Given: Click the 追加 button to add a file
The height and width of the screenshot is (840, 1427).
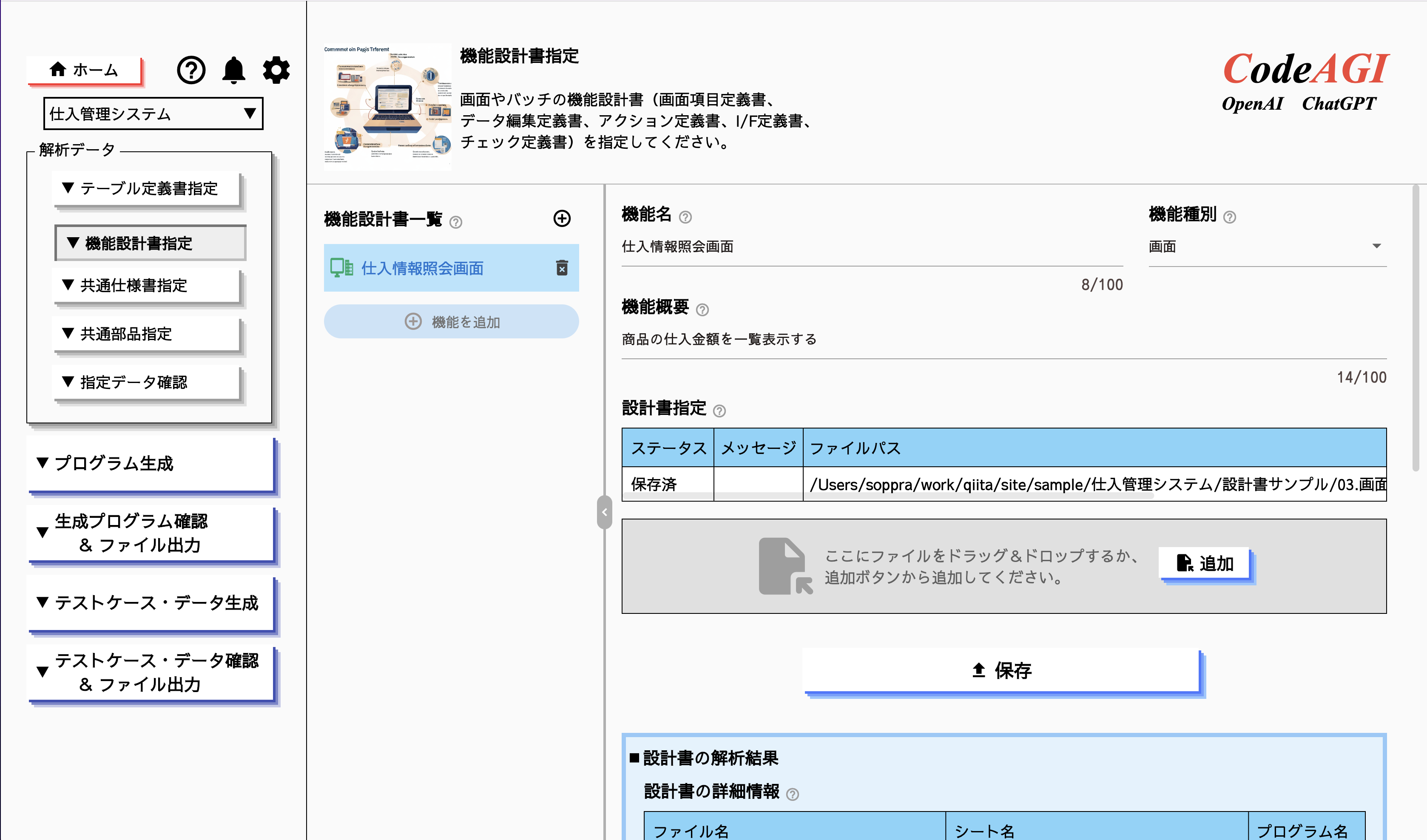Looking at the screenshot, I should [1205, 564].
